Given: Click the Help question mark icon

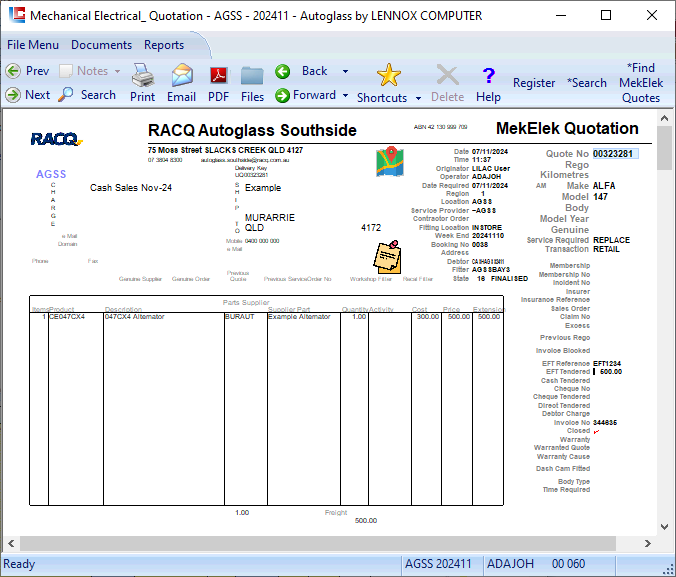Looking at the screenshot, I should click(488, 76).
